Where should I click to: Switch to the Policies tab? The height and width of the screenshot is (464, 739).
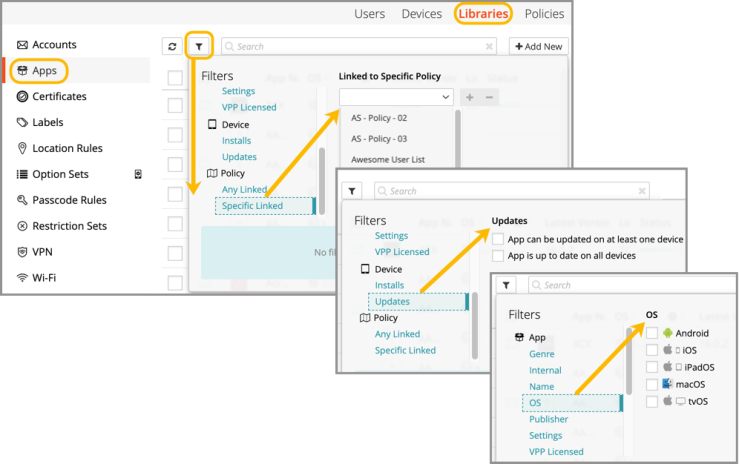544,14
